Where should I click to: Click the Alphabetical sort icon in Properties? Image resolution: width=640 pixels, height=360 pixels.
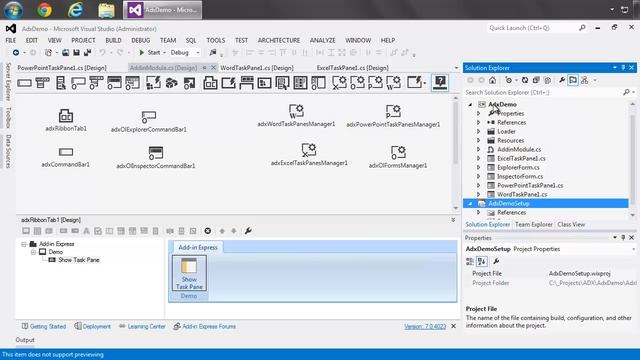click(482, 261)
